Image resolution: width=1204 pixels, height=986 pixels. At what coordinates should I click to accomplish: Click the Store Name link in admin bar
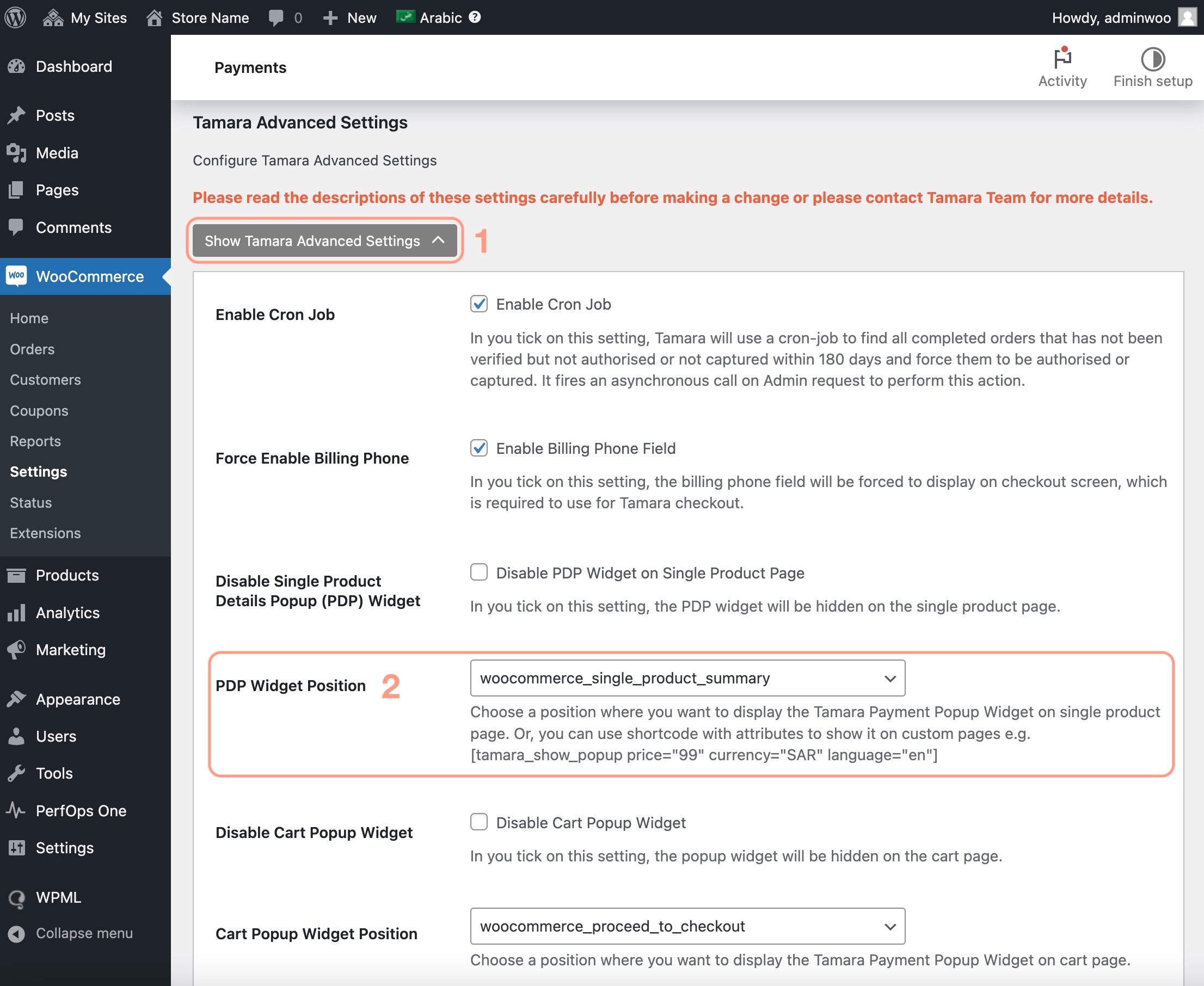tap(210, 17)
